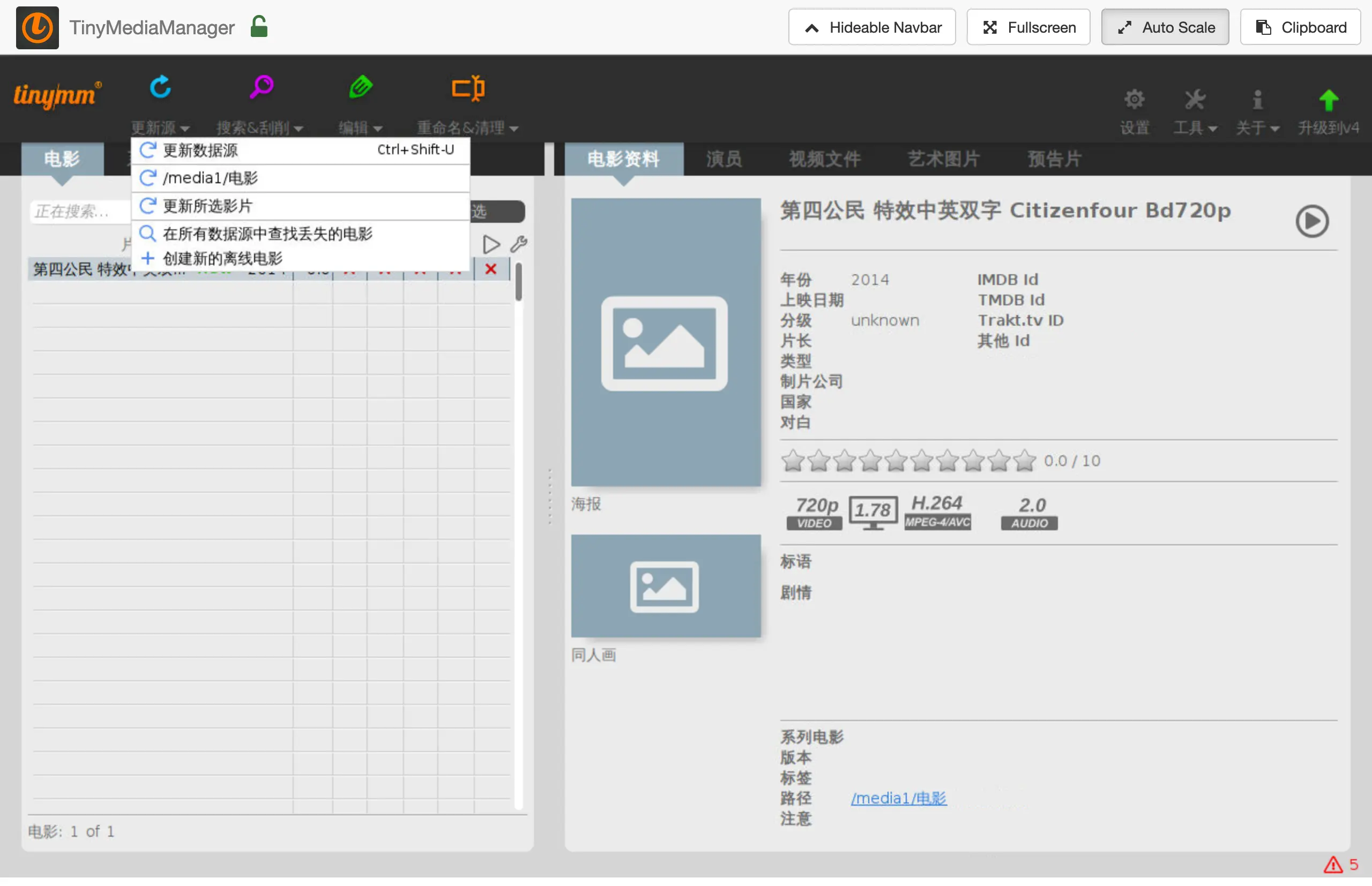Click the tinymm brand logo
This screenshot has height=886, width=1372.
57,95
